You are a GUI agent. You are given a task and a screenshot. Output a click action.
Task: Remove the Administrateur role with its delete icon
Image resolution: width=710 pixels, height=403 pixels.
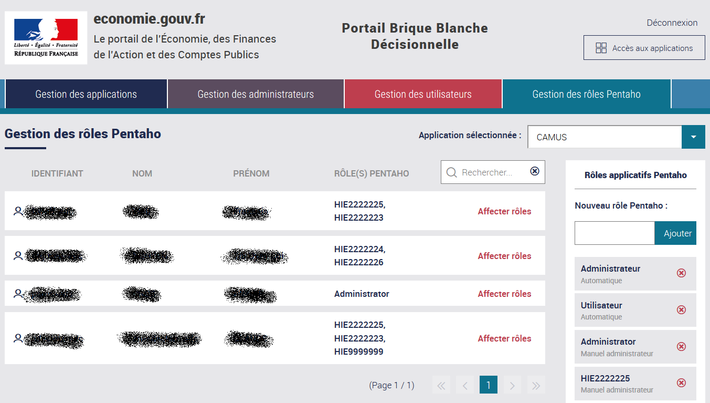[681, 273]
